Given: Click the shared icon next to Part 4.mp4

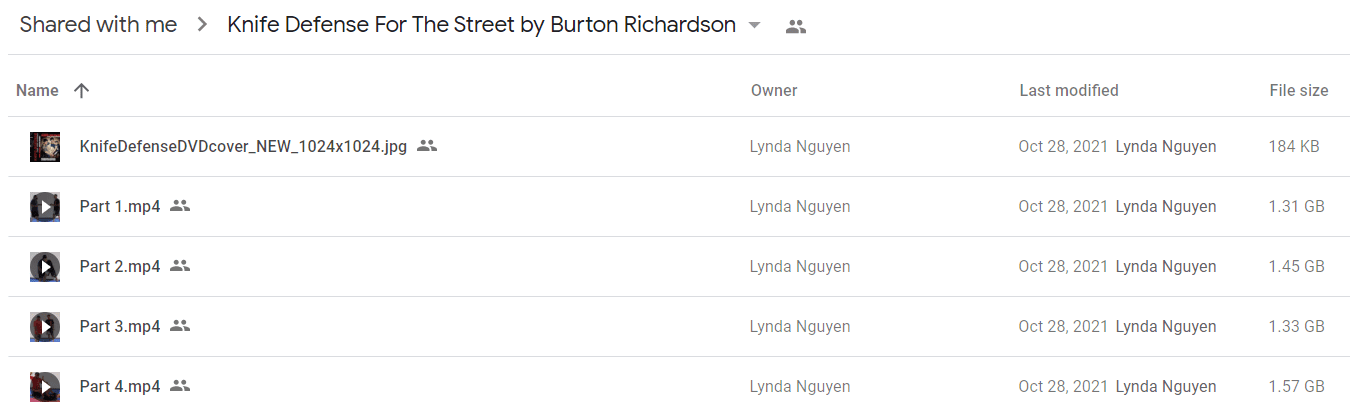Looking at the screenshot, I should coord(180,386).
